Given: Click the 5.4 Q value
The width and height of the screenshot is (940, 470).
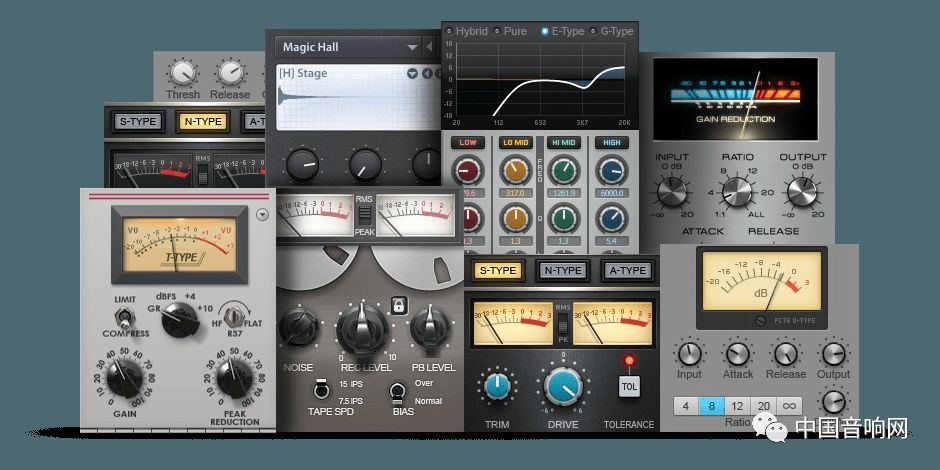Looking at the screenshot, I should (611, 241).
